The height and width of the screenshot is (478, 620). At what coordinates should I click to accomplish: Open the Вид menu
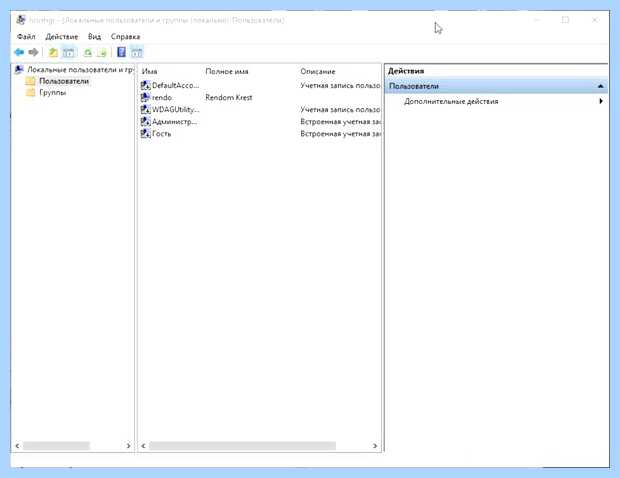tap(95, 36)
